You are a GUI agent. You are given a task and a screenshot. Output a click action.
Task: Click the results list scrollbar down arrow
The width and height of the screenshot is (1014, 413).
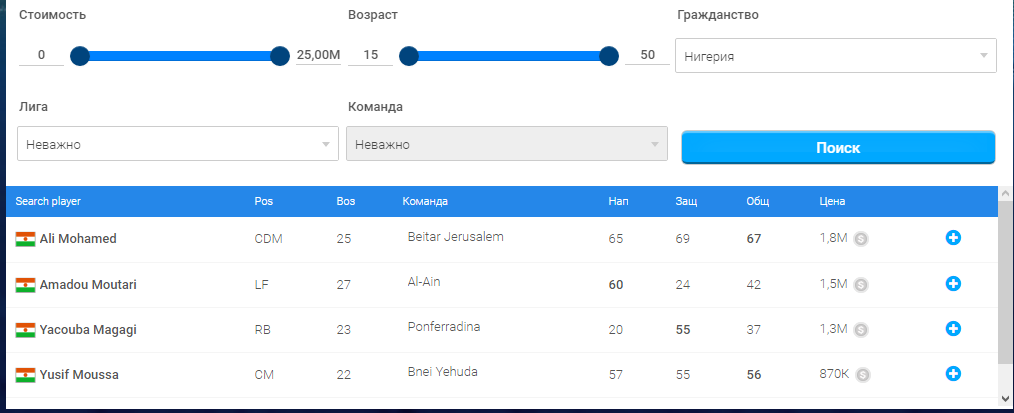click(x=1006, y=397)
